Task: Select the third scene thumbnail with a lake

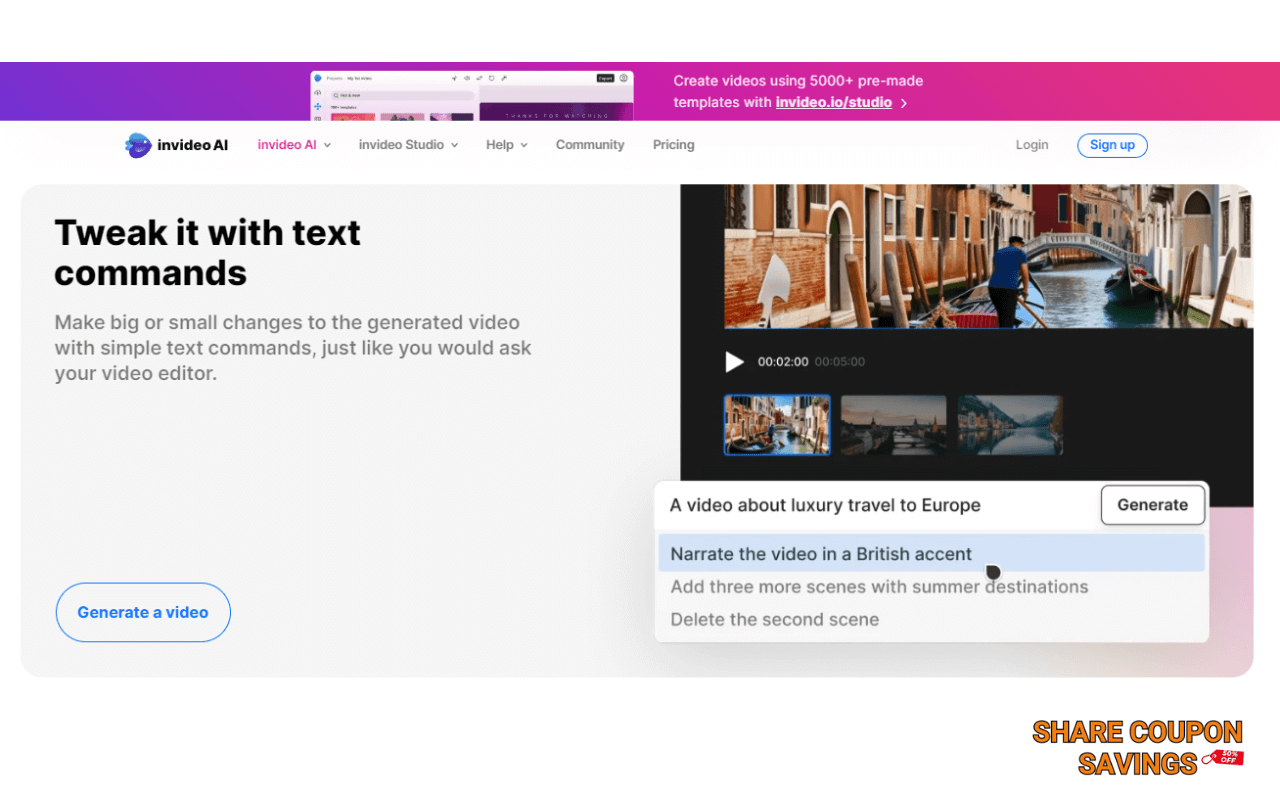Action: tap(1010, 425)
